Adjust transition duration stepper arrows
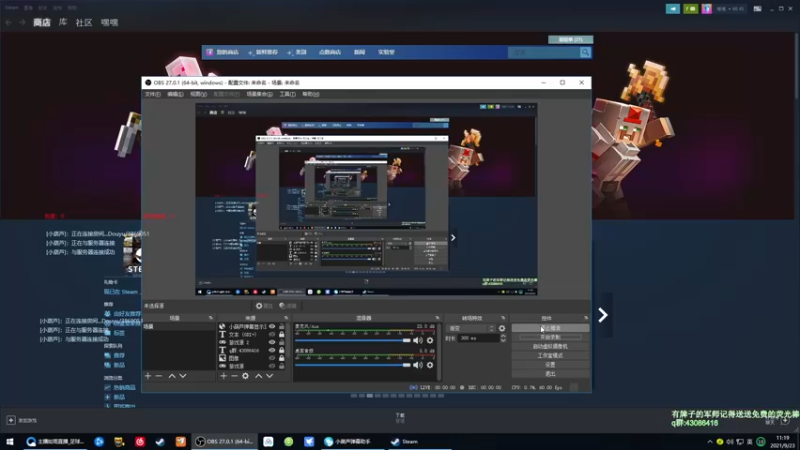 coord(503,338)
